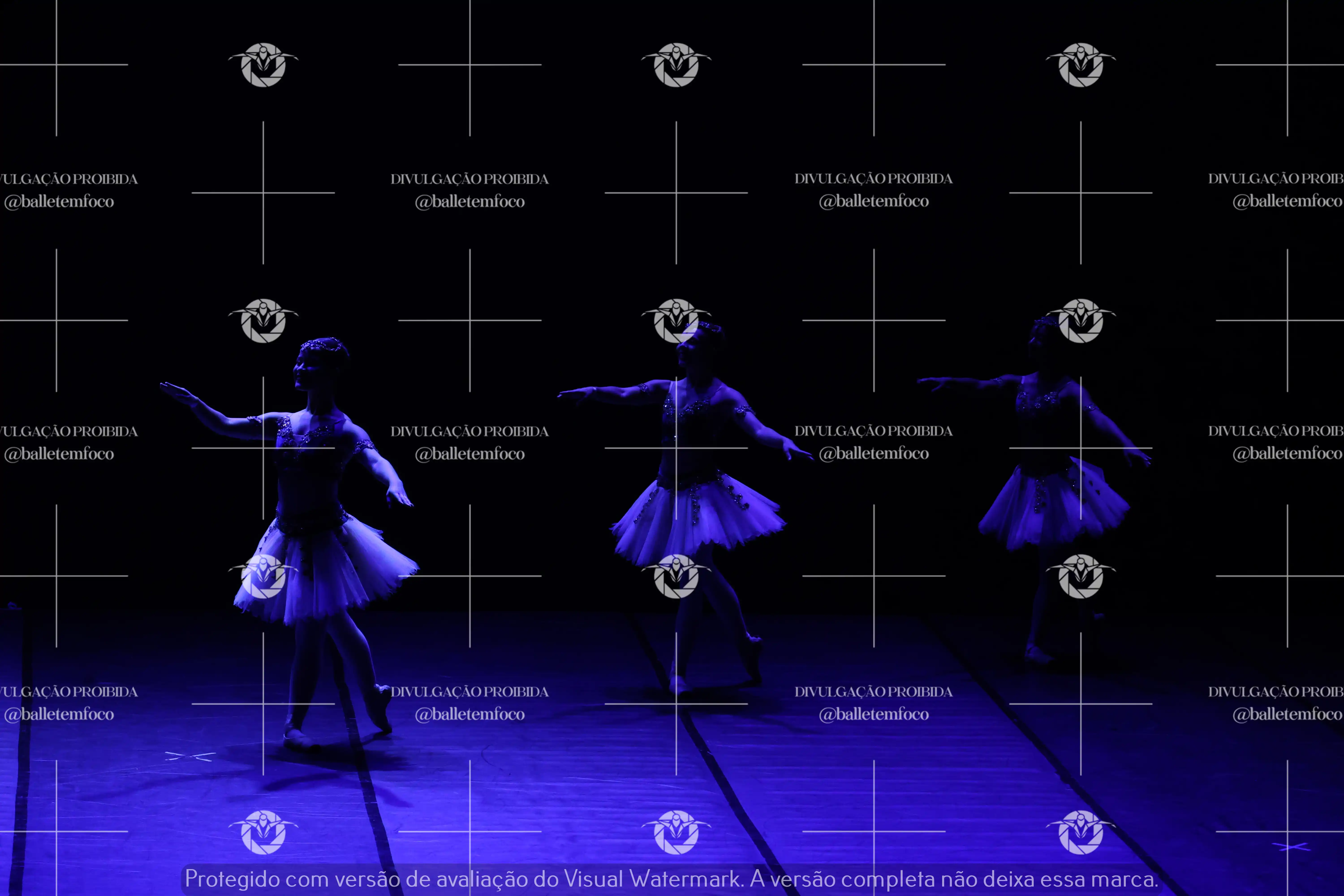Click the camera logo on left ballerina's tutu

coord(263,576)
